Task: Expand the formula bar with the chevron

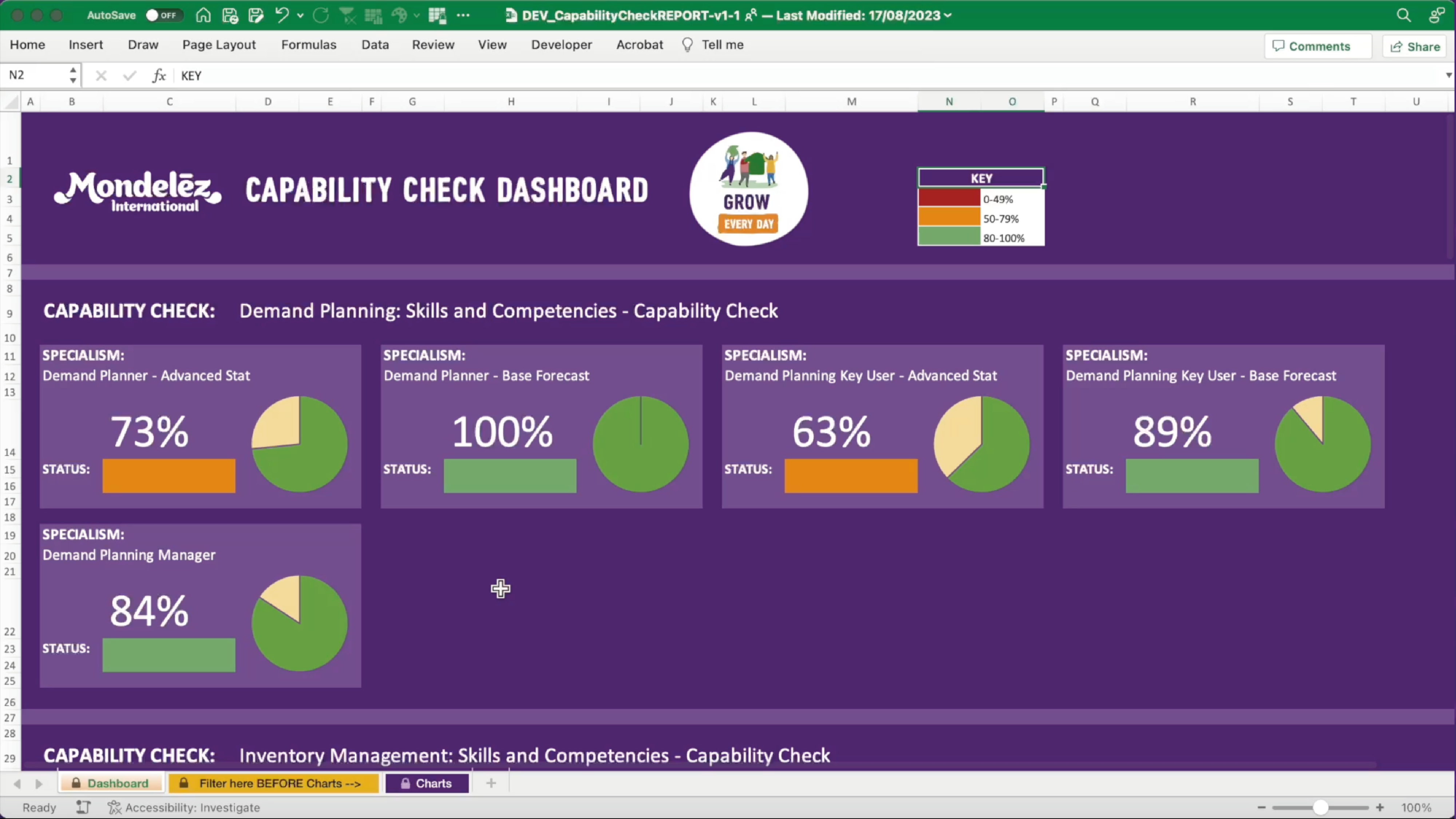Action: 1449,75
